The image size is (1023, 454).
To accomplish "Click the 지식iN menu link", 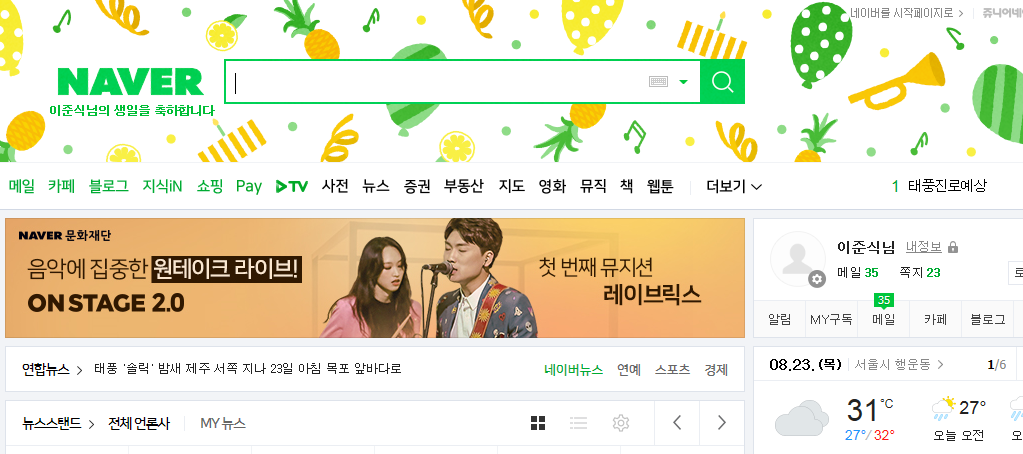I will 162,187.
